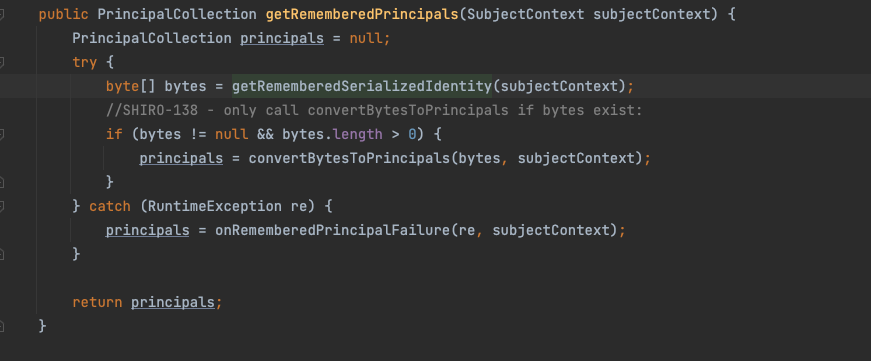Image resolution: width=871 pixels, height=361 pixels.
Task: Click highlighted getRememberedSerializedIdentity call
Action: pyautogui.click(x=362, y=87)
